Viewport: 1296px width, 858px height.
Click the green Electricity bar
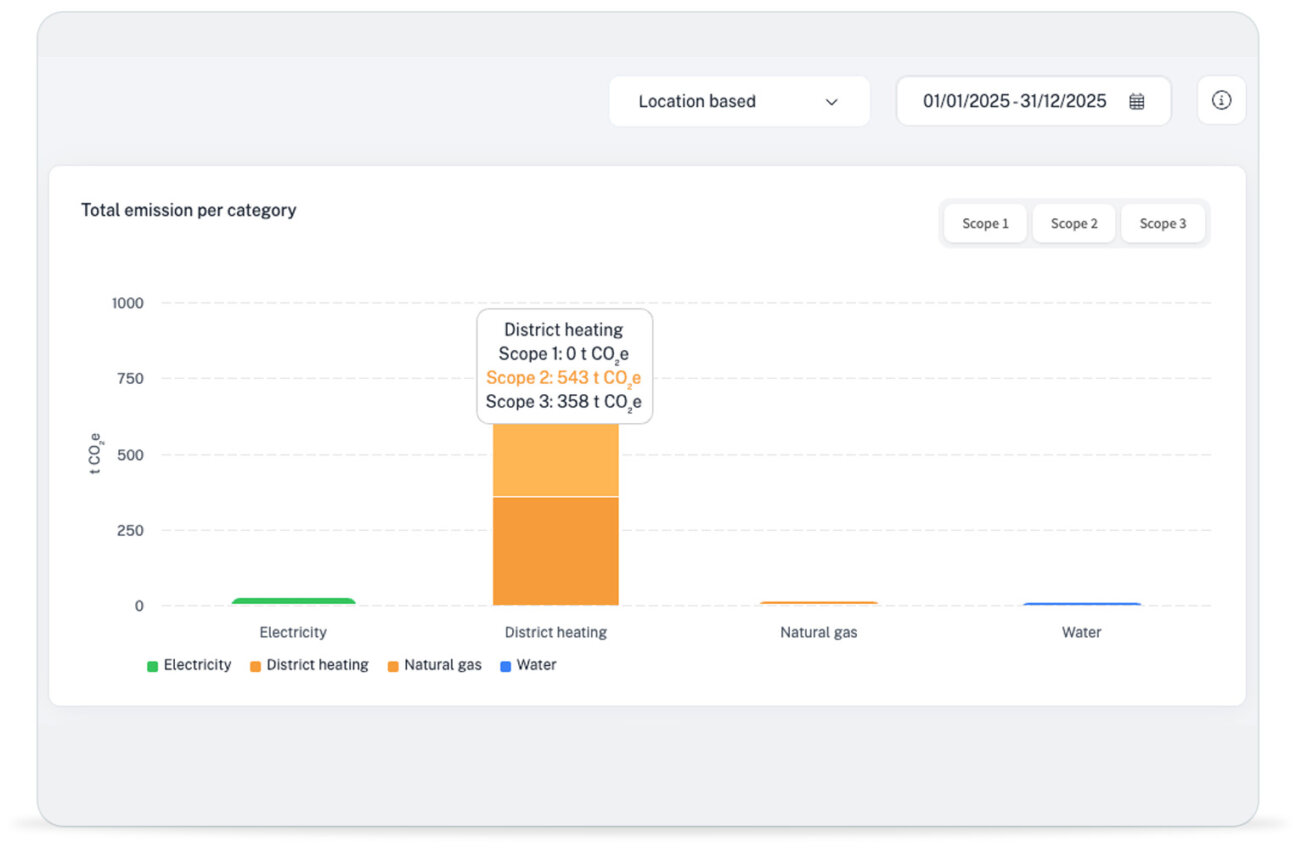[293, 602]
